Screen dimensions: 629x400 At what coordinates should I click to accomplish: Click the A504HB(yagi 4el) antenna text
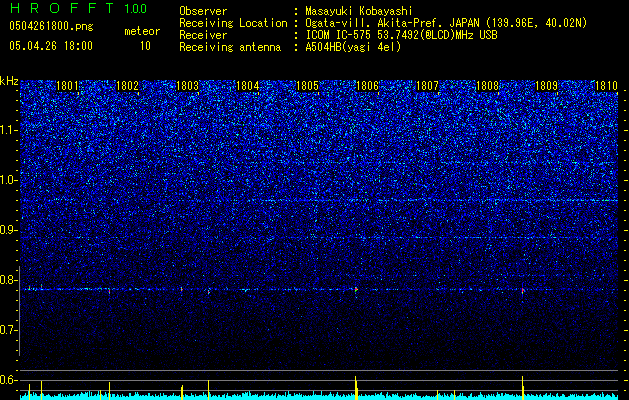[x=353, y=47]
